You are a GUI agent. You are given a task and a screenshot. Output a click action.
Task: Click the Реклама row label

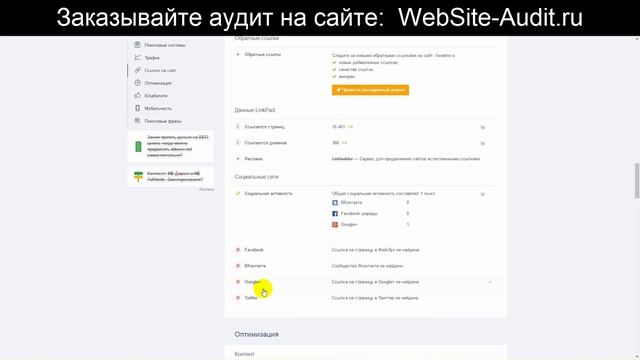coord(253,159)
